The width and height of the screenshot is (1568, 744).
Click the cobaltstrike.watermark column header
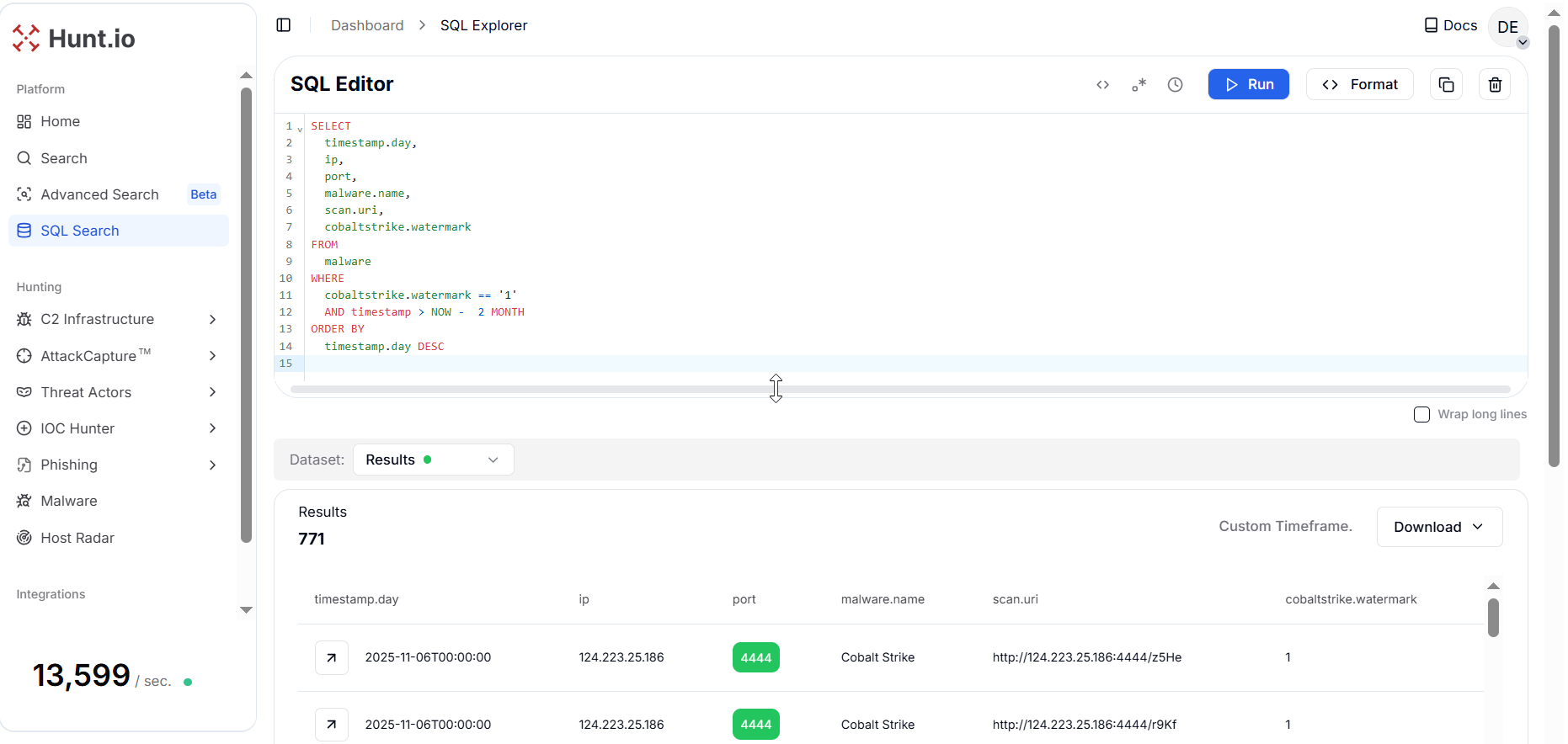pos(1351,599)
